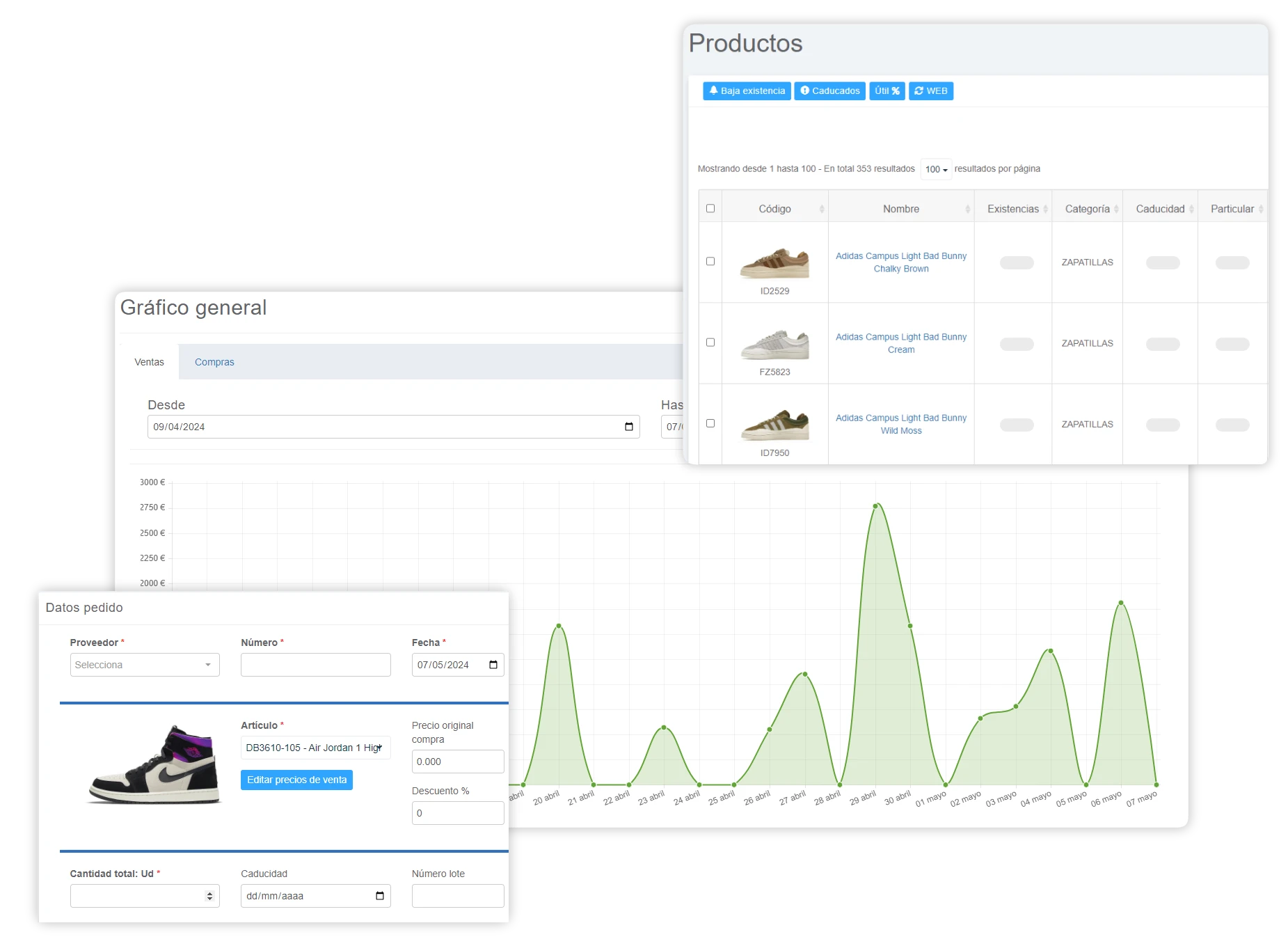Click the Precio original compra field

pyautogui.click(x=458, y=762)
